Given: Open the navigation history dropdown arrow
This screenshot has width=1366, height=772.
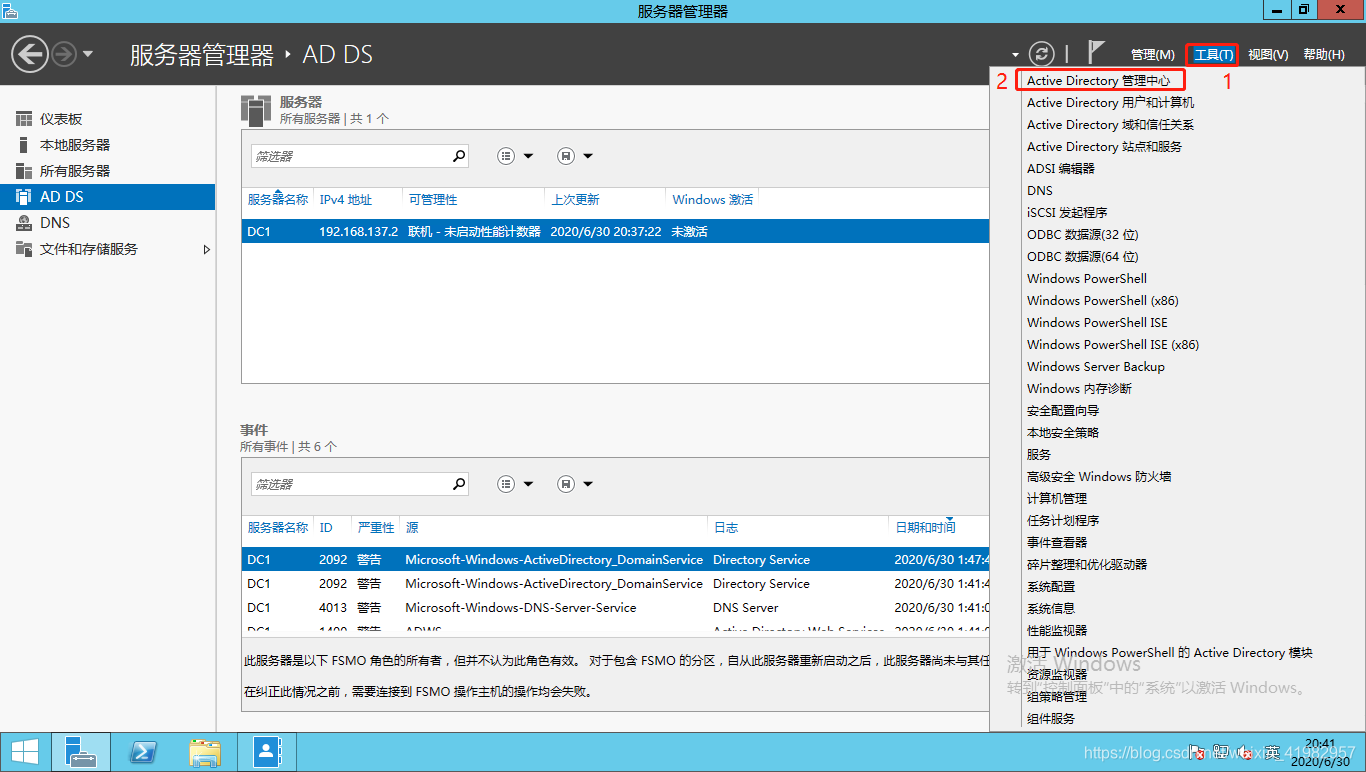Looking at the screenshot, I should point(88,53).
